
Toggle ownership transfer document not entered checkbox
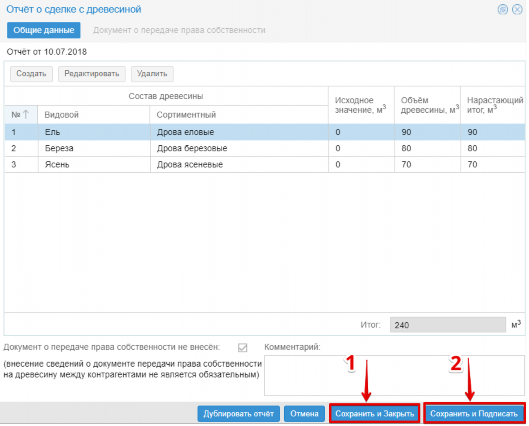pos(242,347)
